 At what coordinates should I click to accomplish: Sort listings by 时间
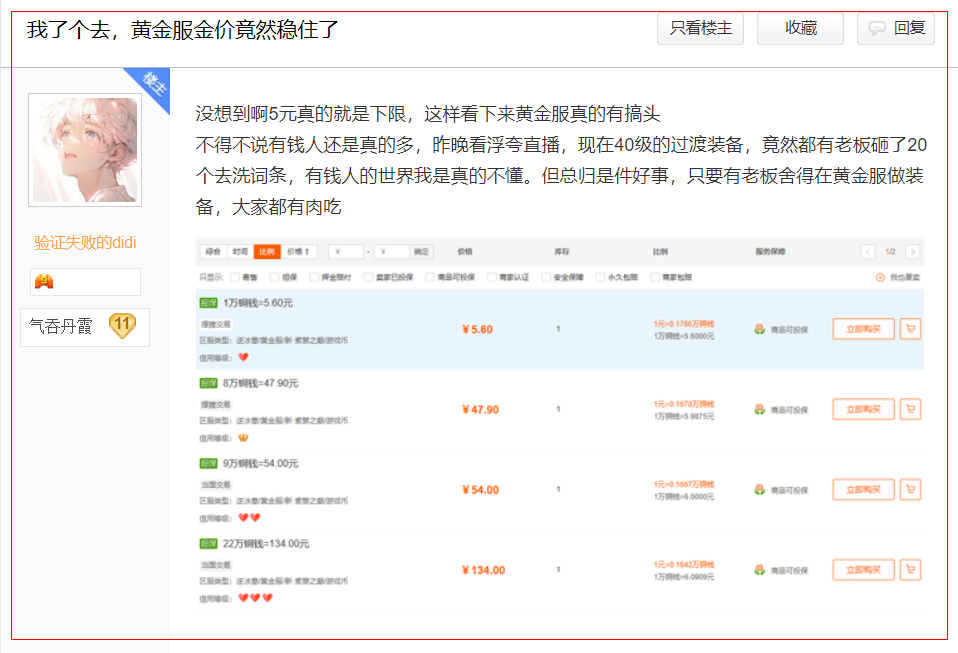click(240, 252)
